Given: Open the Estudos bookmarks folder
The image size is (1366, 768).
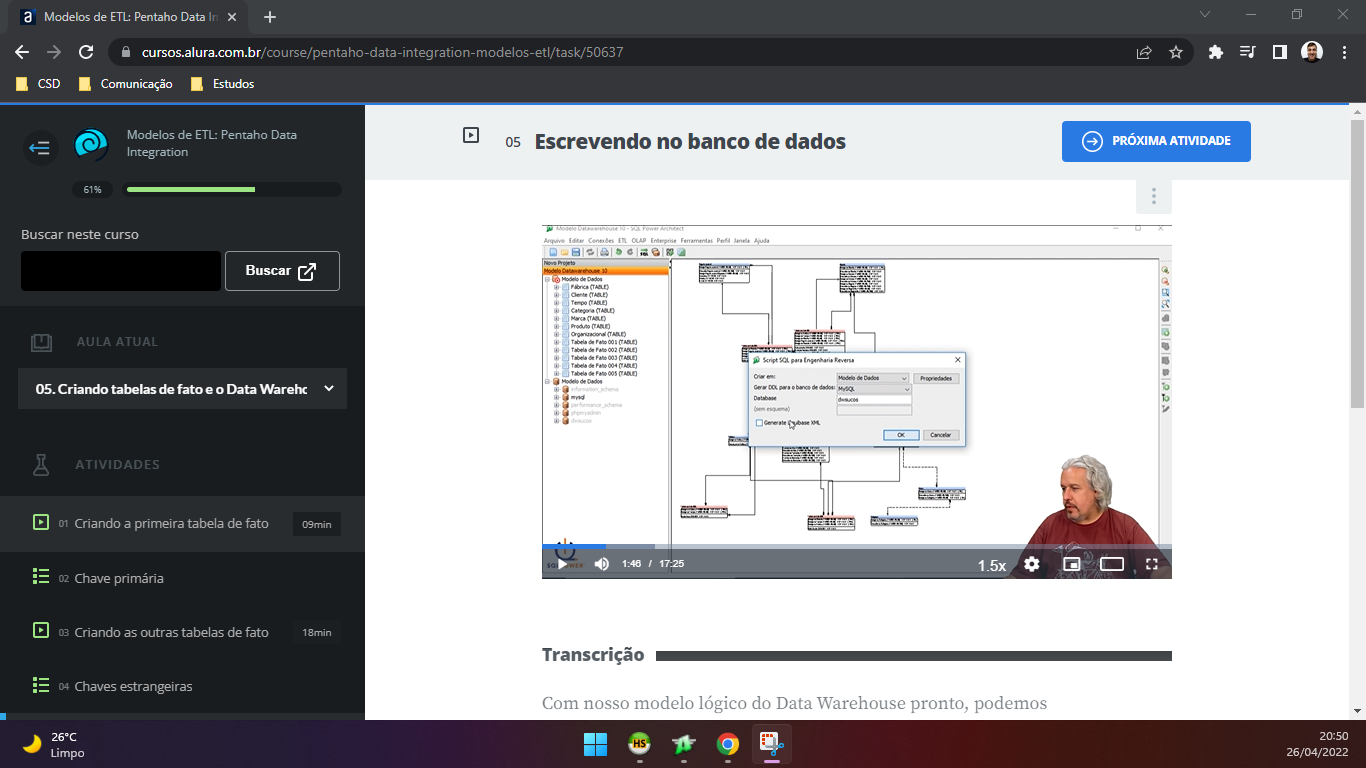Looking at the screenshot, I should point(222,84).
